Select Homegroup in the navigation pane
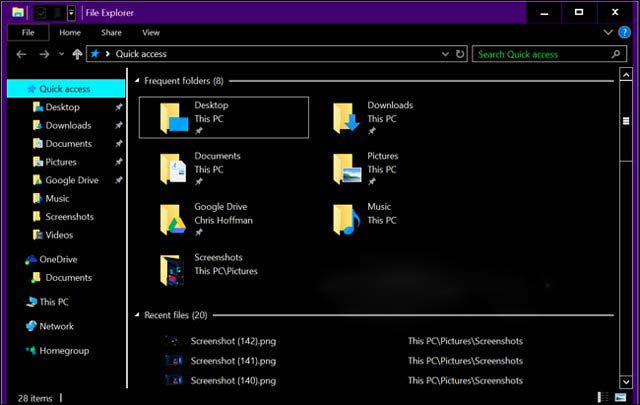The height and width of the screenshot is (405, 640). point(64,351)
